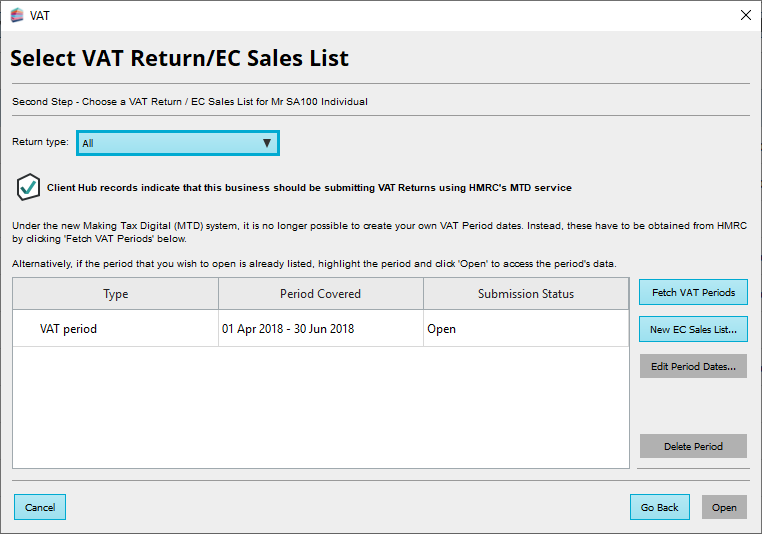Click the Submission Status column header

click(x=526, y=294)
